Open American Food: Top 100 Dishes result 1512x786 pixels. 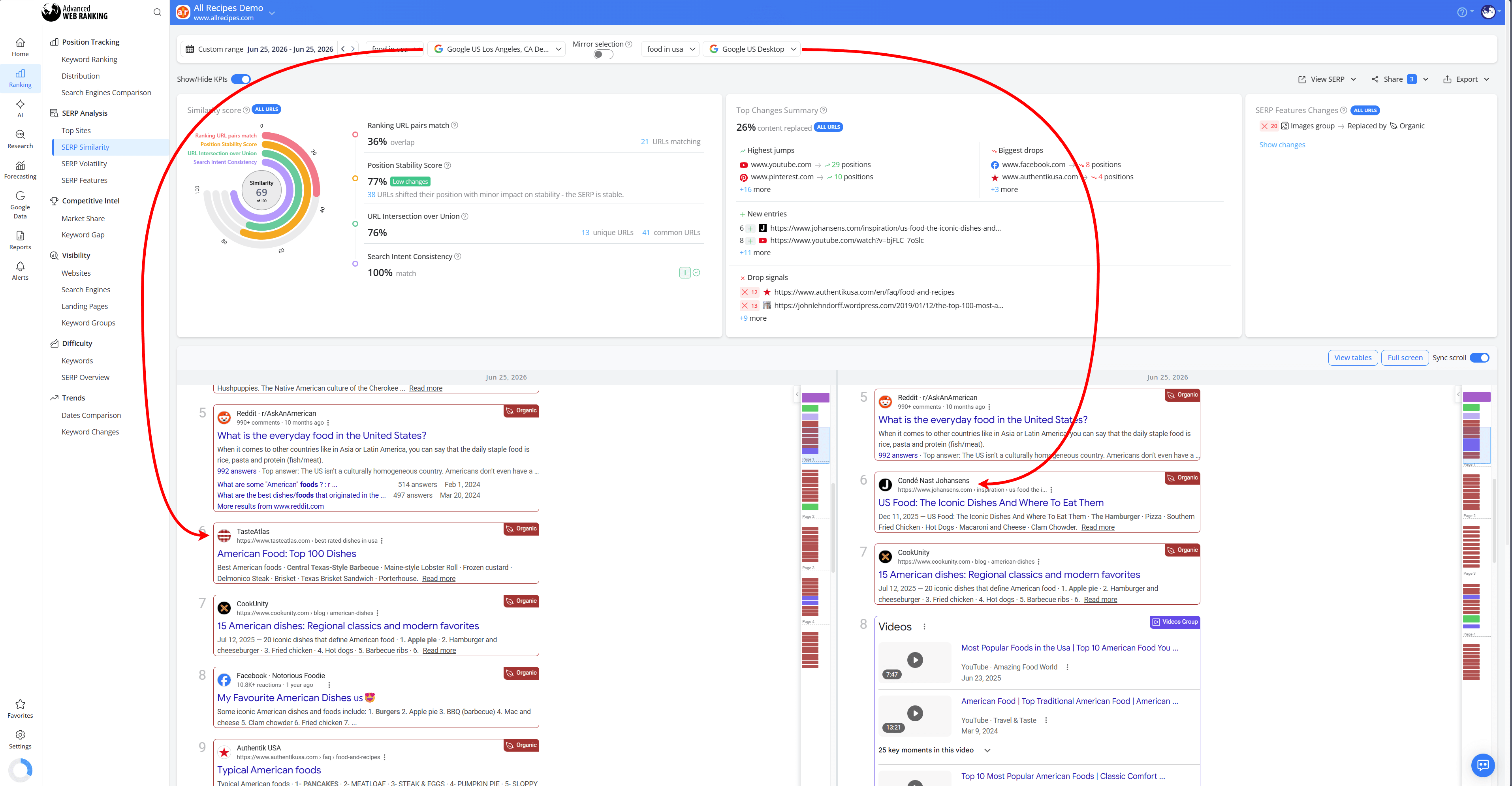point(286,553)
